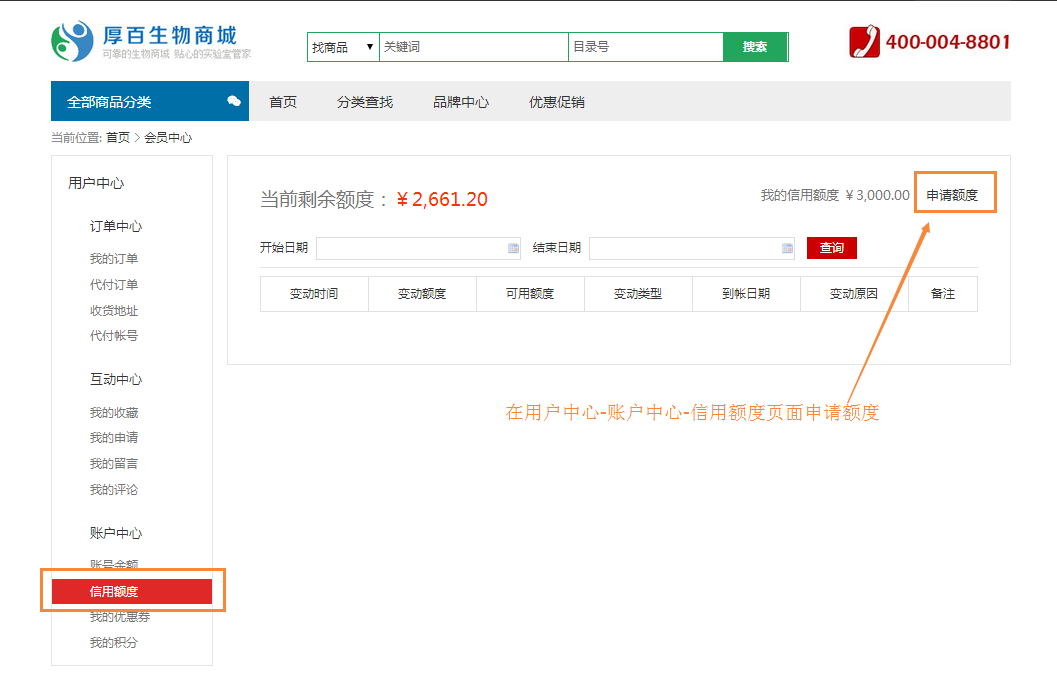Image resolution: width=1057 pixels, height=678 pixels.
Task: Expand the 全部商品分类 category menu
Action: [110, 102]
